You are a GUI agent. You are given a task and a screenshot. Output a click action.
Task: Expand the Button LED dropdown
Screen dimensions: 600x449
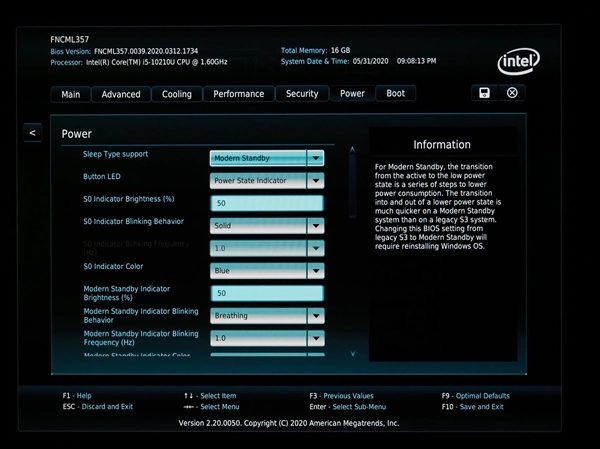tap(267, 181)
